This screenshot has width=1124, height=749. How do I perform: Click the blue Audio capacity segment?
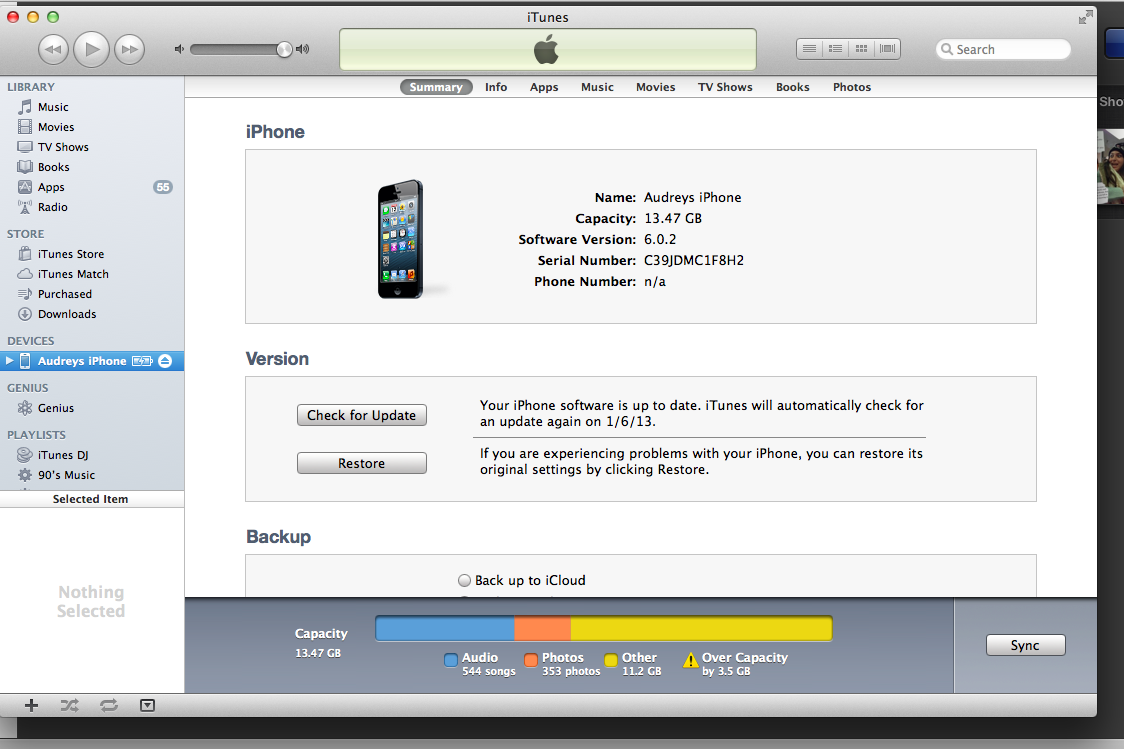445,629
